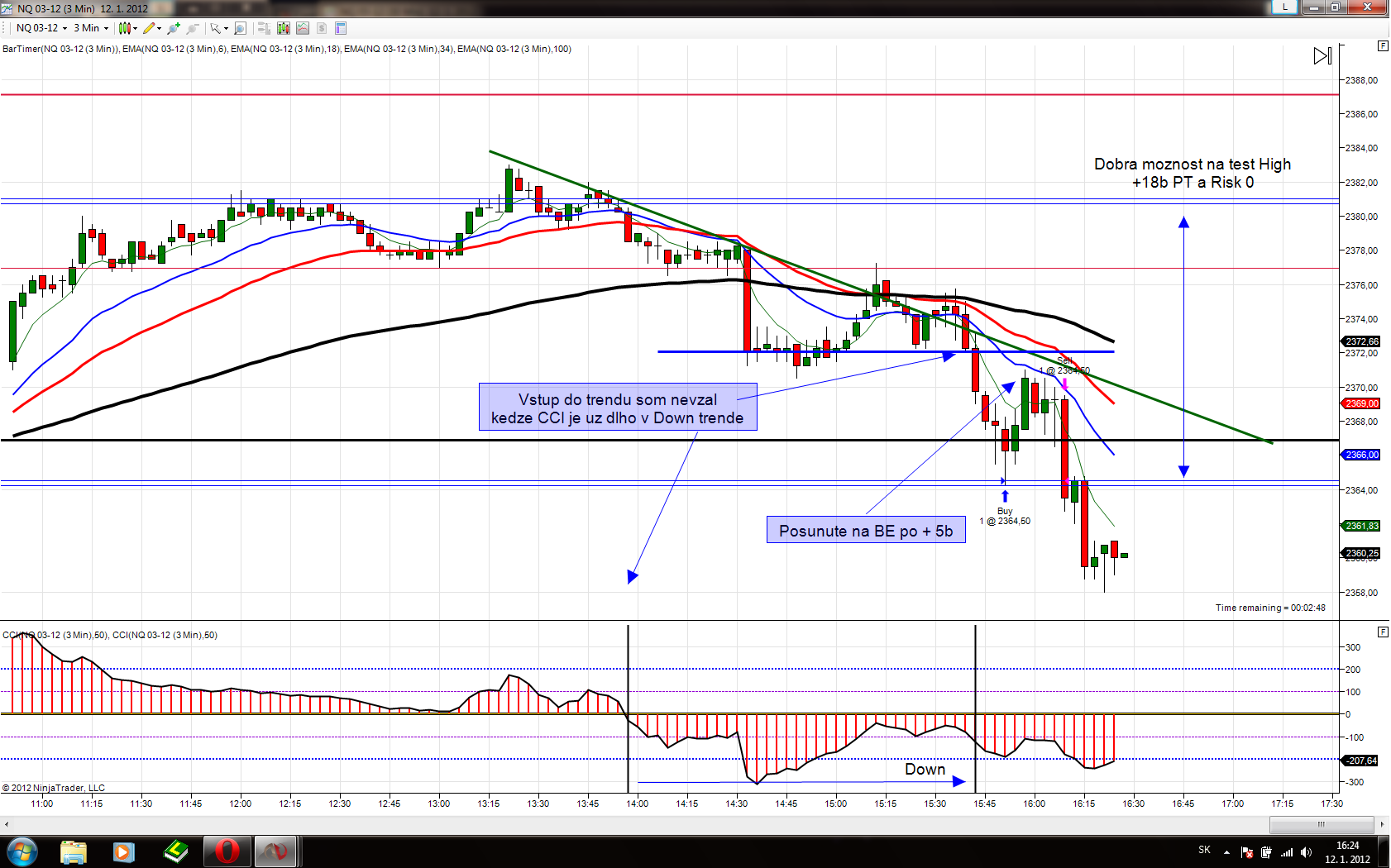Click the F button on price panel

(1383, 46)
